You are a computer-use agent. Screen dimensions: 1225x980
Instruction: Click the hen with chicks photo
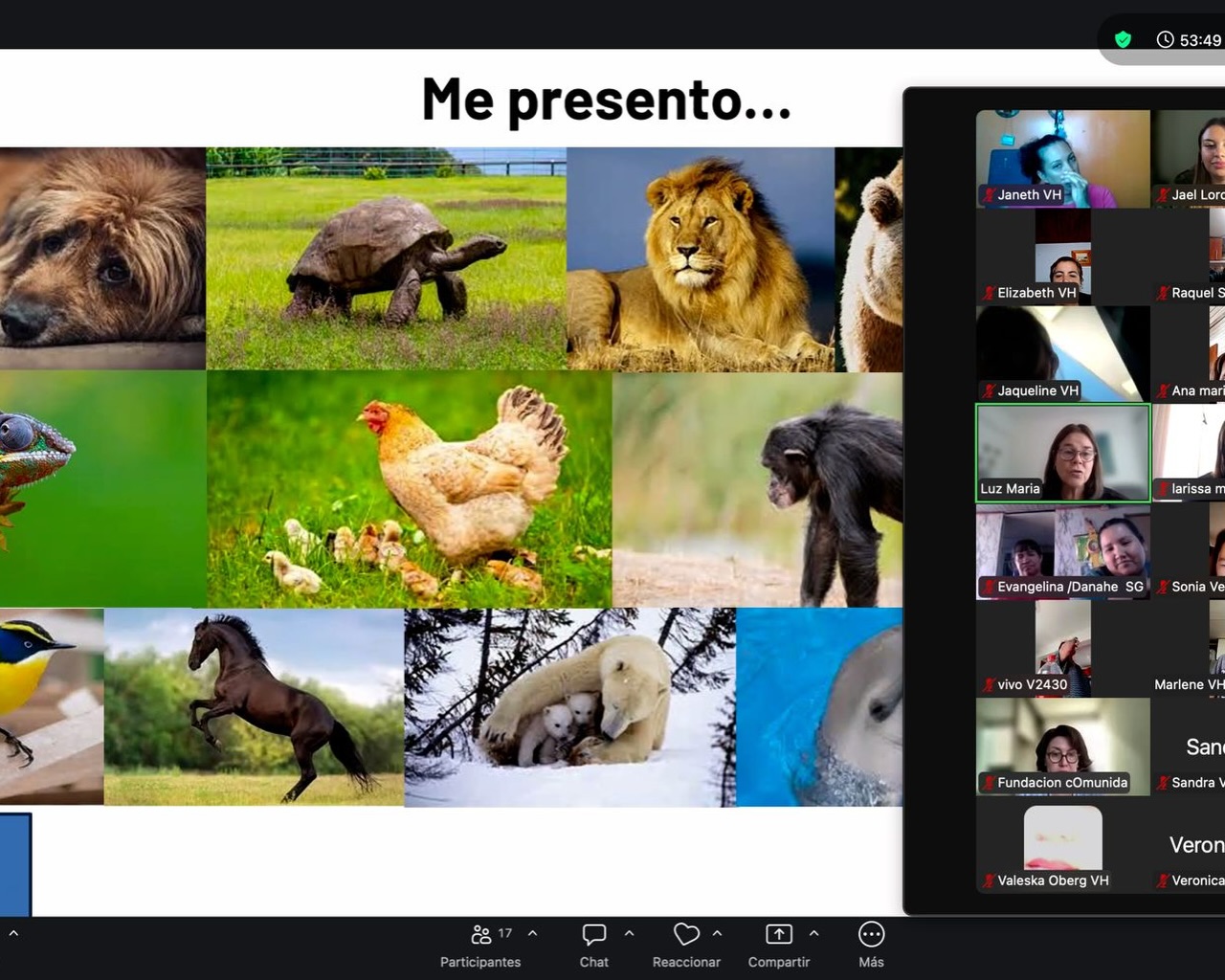(x=409, y=489)
